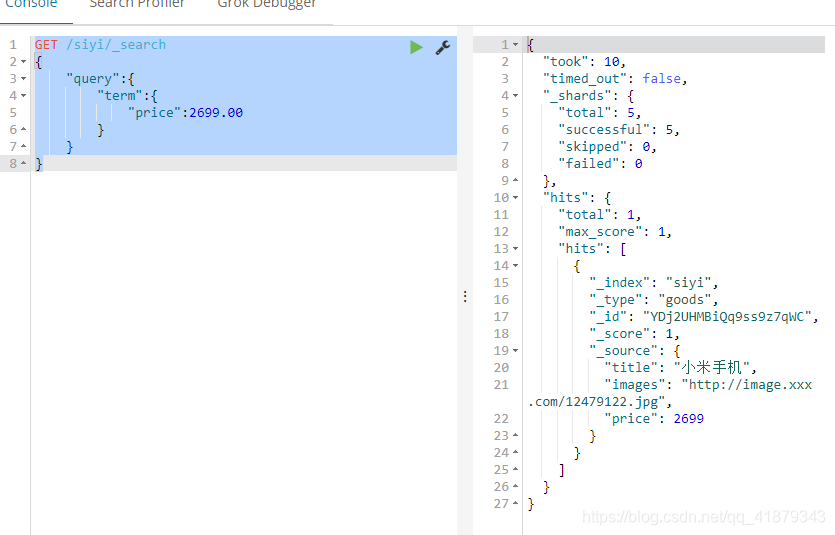Collapse request editor line 2 fold arrow
The height and width of the screenshot is (535, 835).
[x=23, y=62]
